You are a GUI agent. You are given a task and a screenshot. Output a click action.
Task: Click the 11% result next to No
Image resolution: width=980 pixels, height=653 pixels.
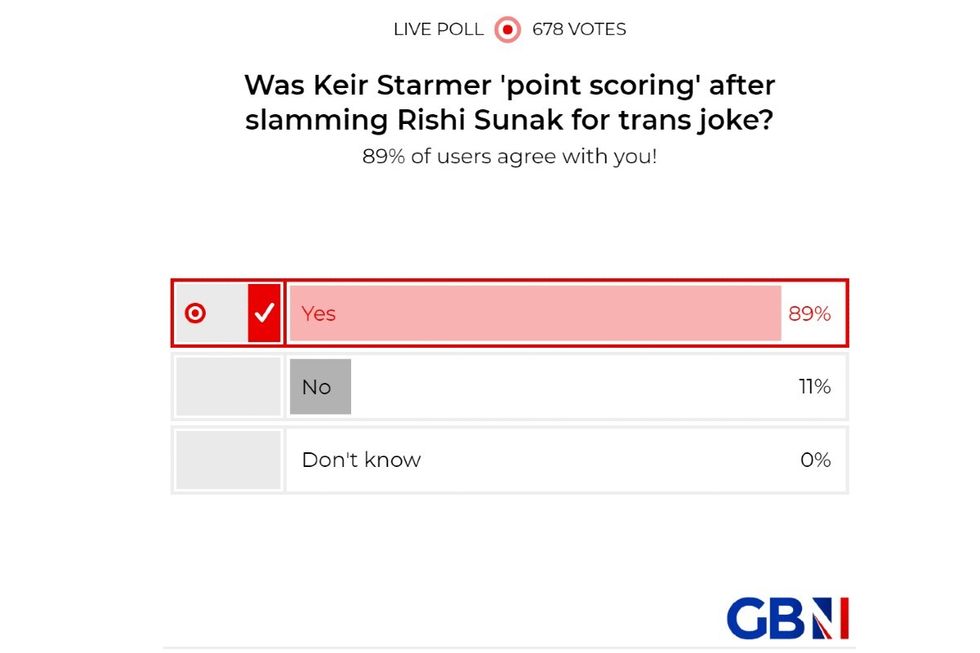pyautogui.click(x=814, y=386)
